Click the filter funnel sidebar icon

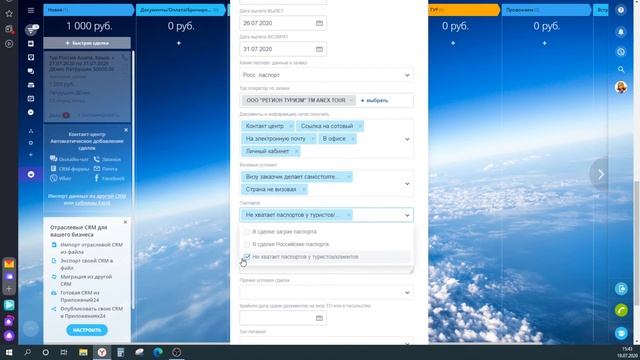tap(31, 29)
